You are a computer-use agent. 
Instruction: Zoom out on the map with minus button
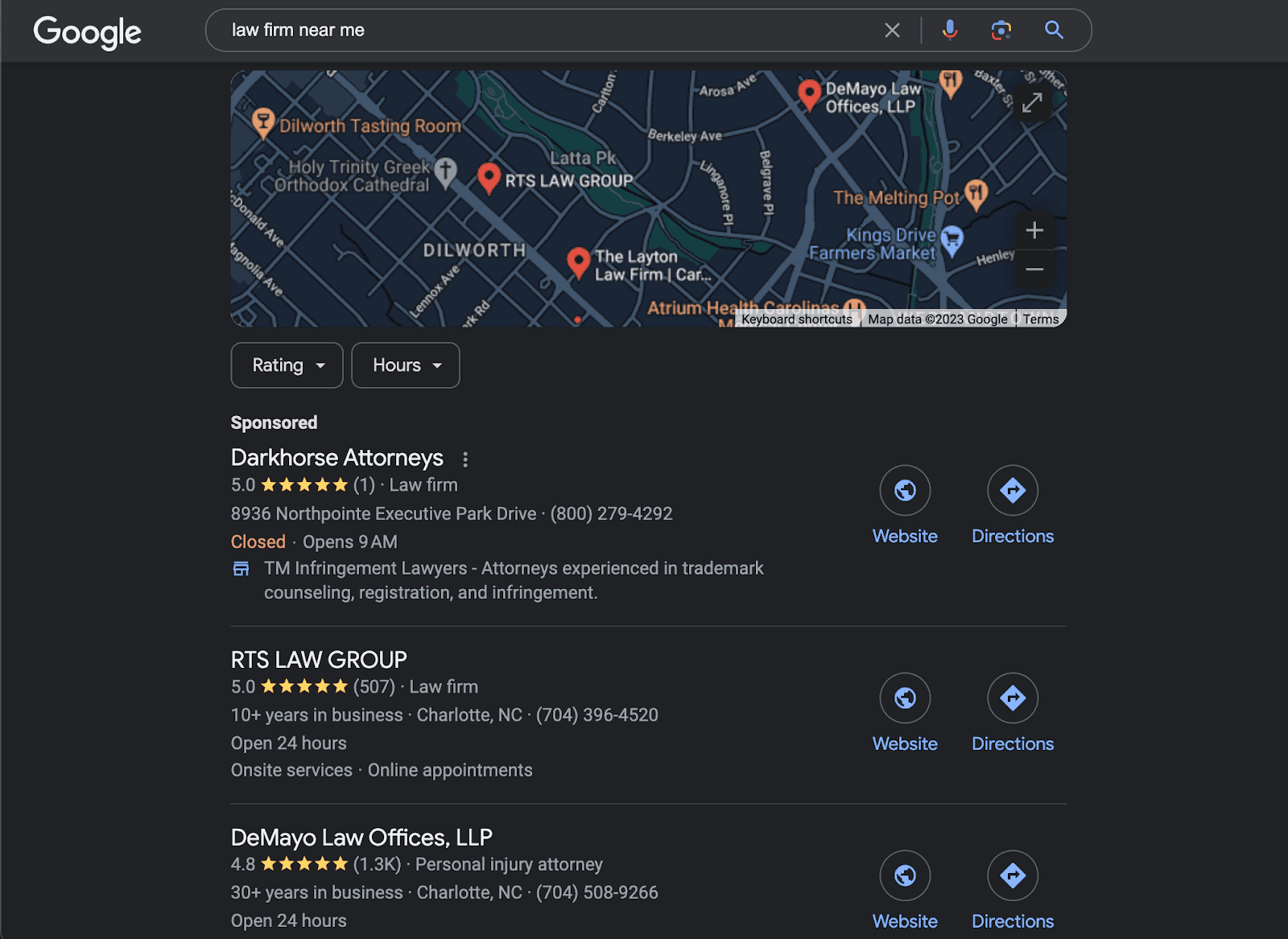(1034, 269)
